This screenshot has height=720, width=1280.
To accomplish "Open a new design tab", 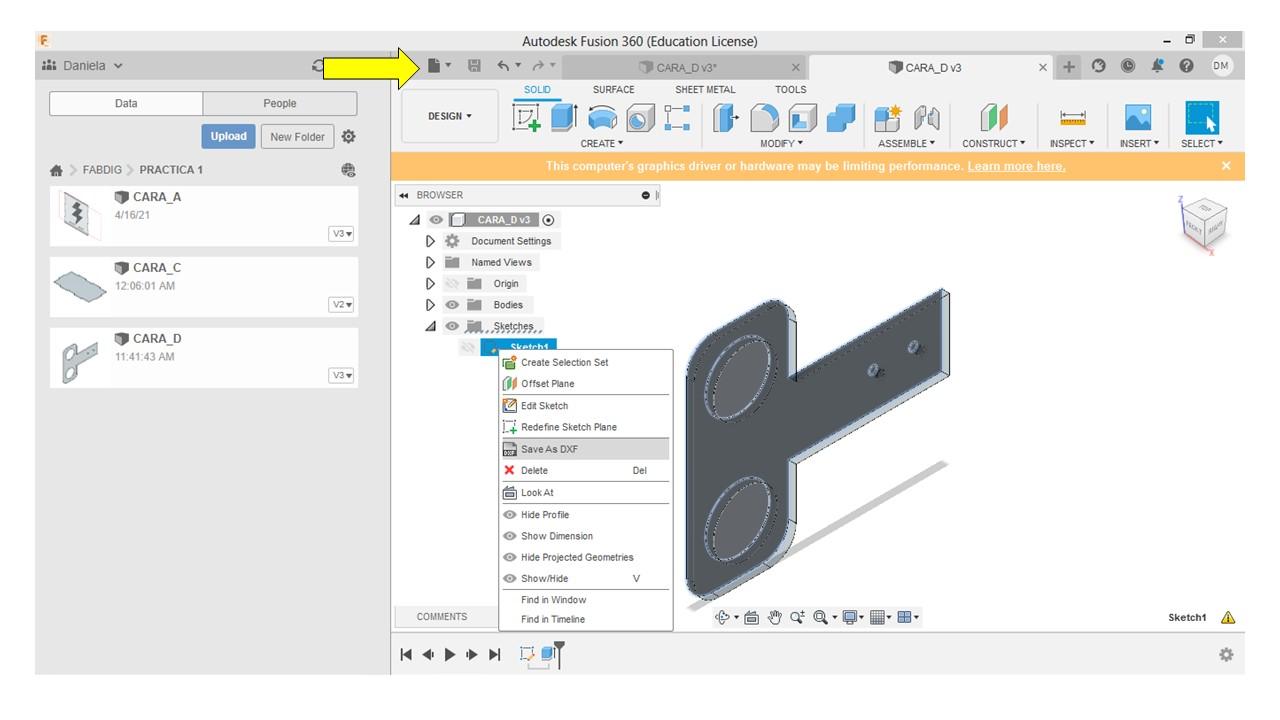I will [x=1069, y=66].
